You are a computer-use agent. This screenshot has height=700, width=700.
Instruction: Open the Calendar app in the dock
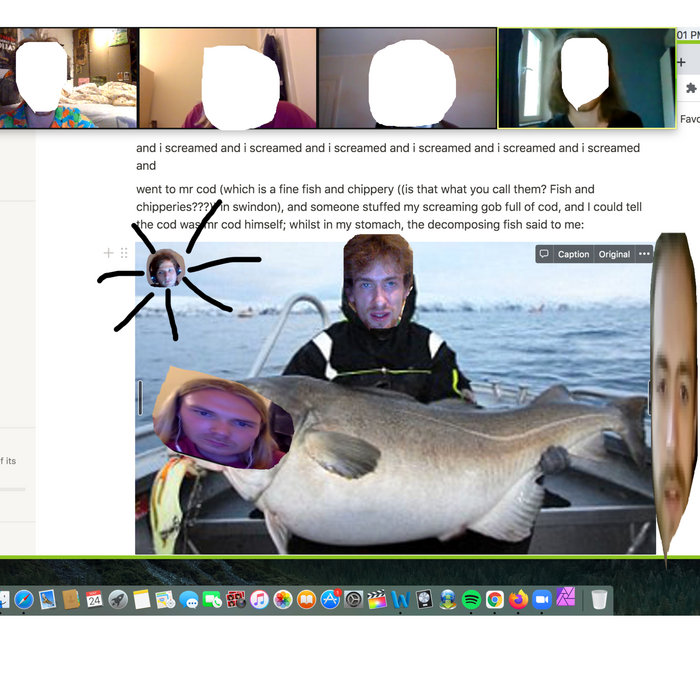94,600
